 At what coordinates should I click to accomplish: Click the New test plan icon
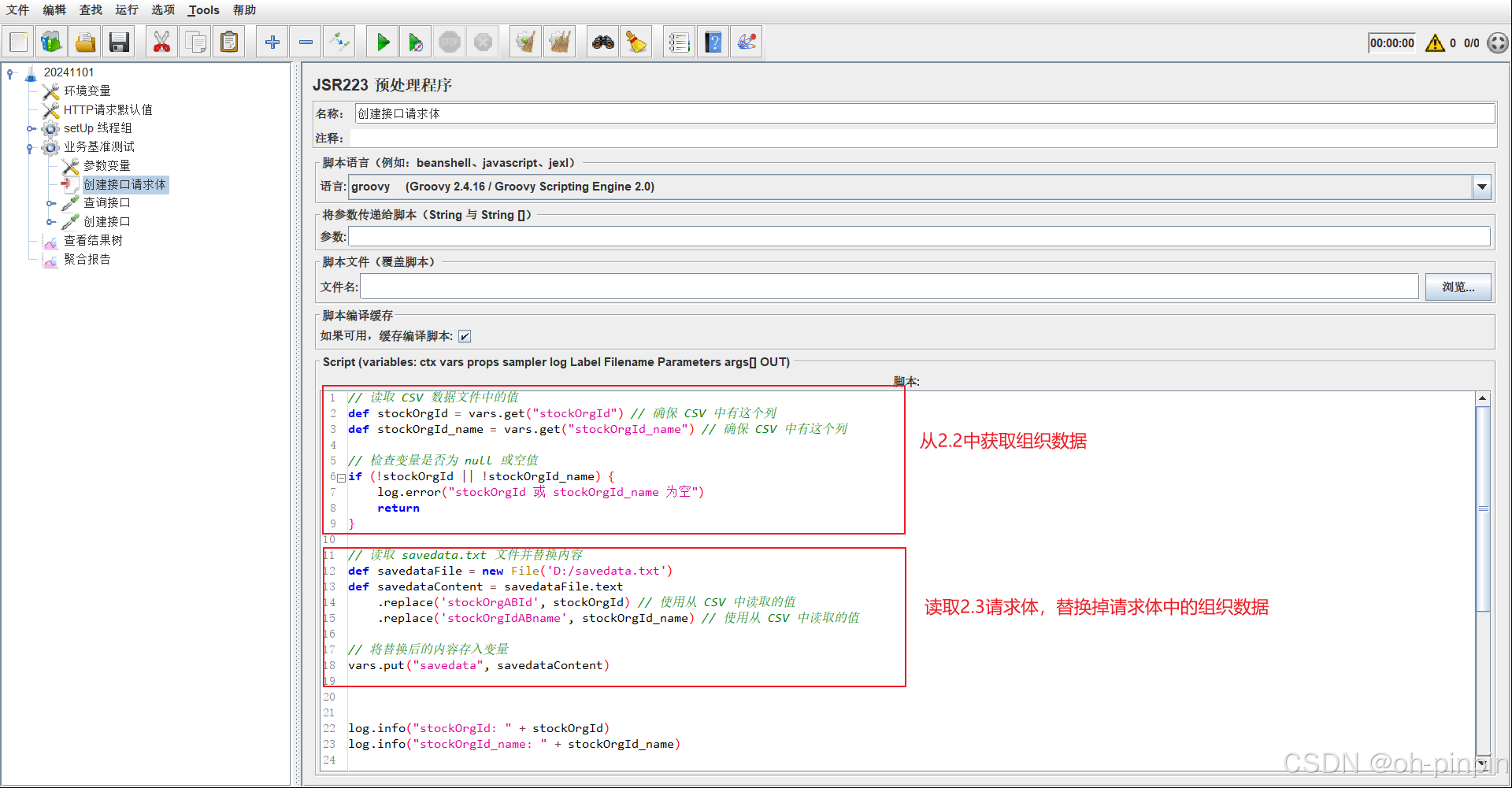tap(18, 42)
